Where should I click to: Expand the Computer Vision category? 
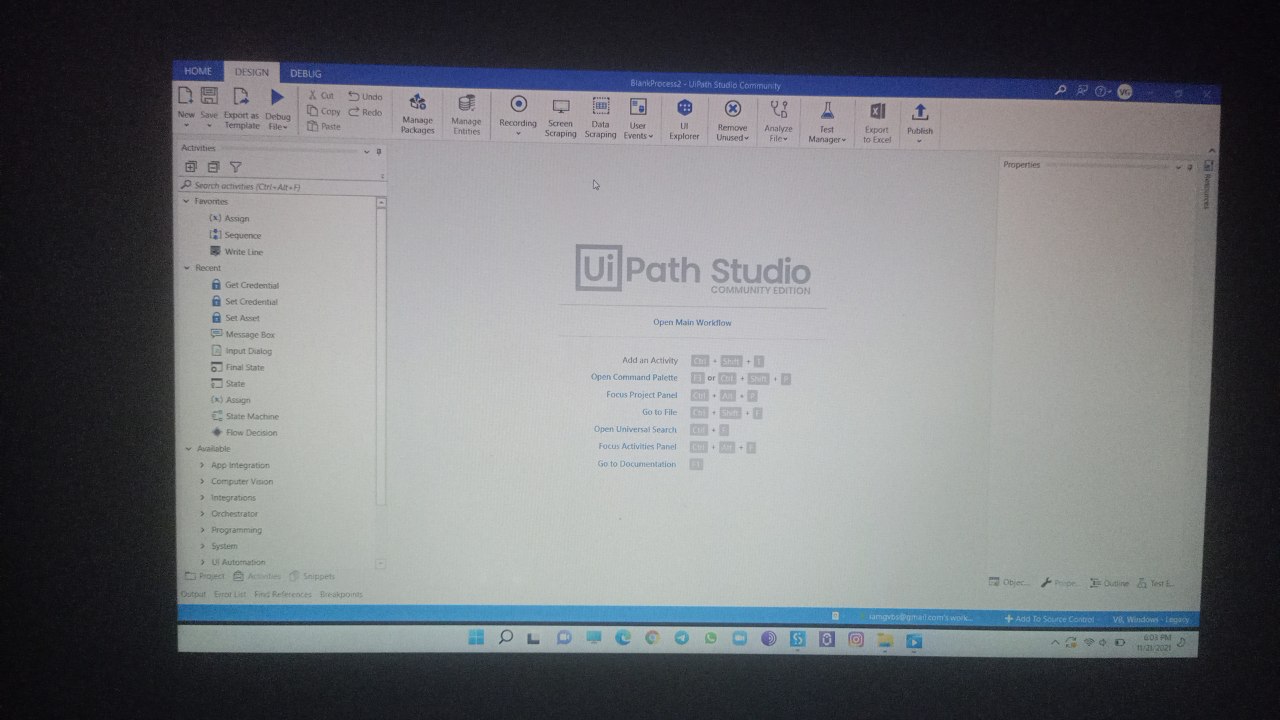[202, 481]
